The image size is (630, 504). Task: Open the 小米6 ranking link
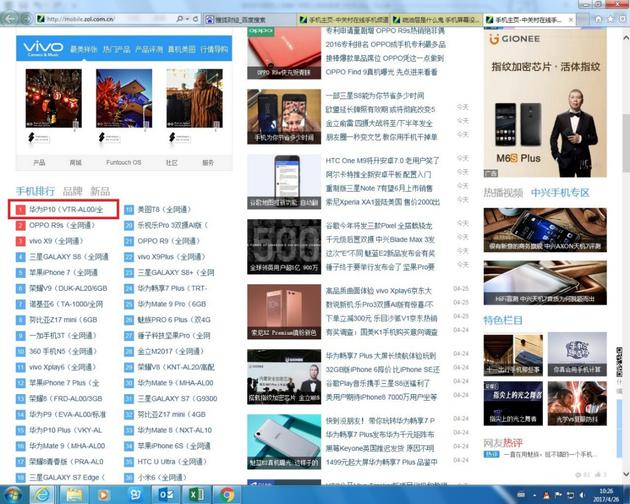(x=162, y=477)
